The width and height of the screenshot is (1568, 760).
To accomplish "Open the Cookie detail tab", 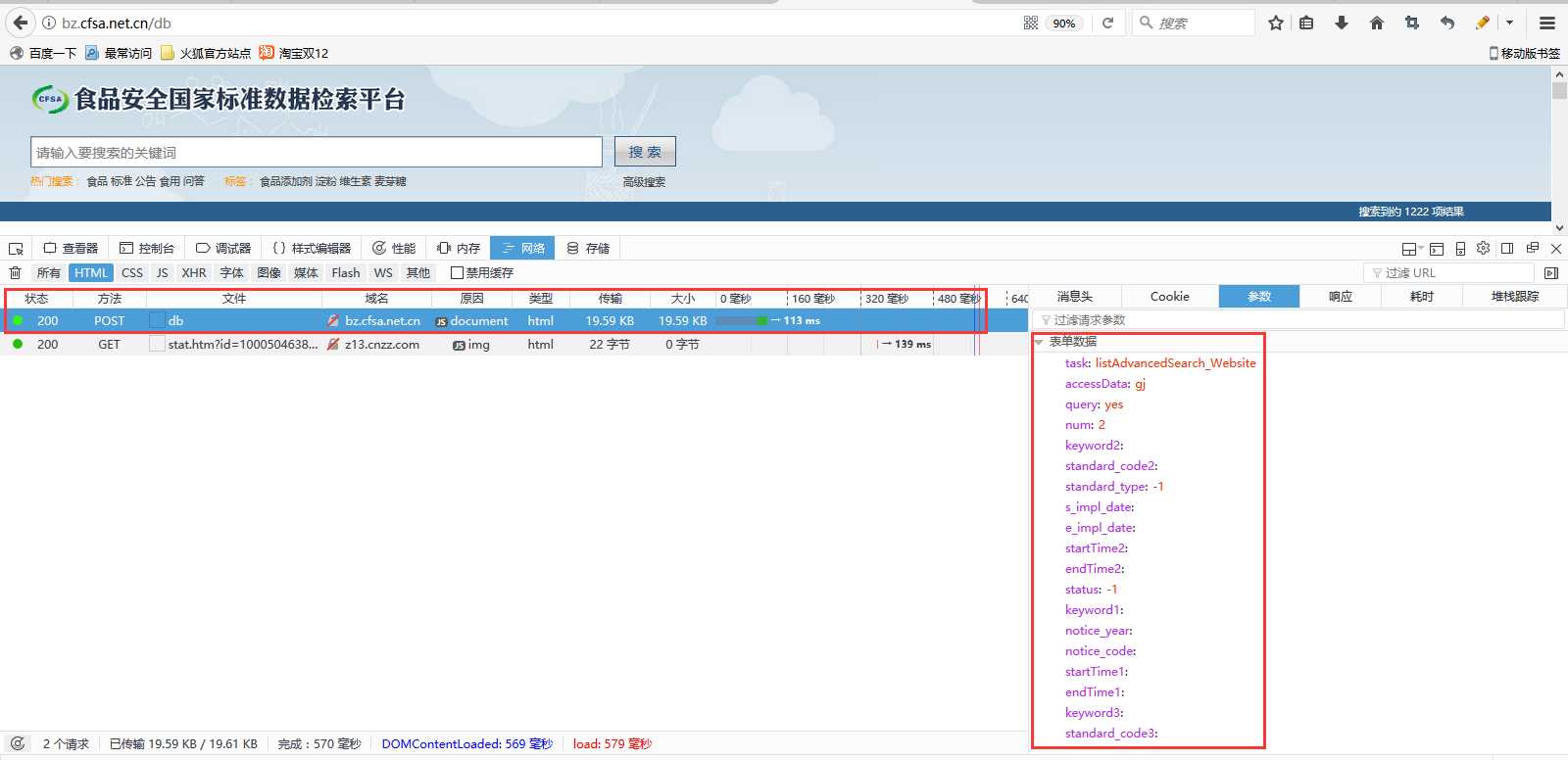I will 1170,297.
